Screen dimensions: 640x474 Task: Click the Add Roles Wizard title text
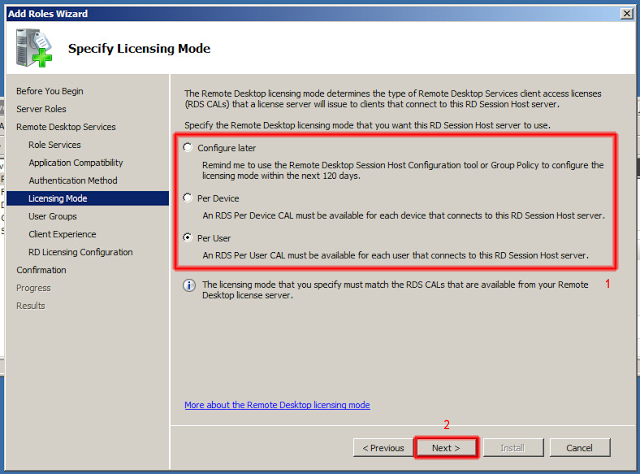pos(48,13)
